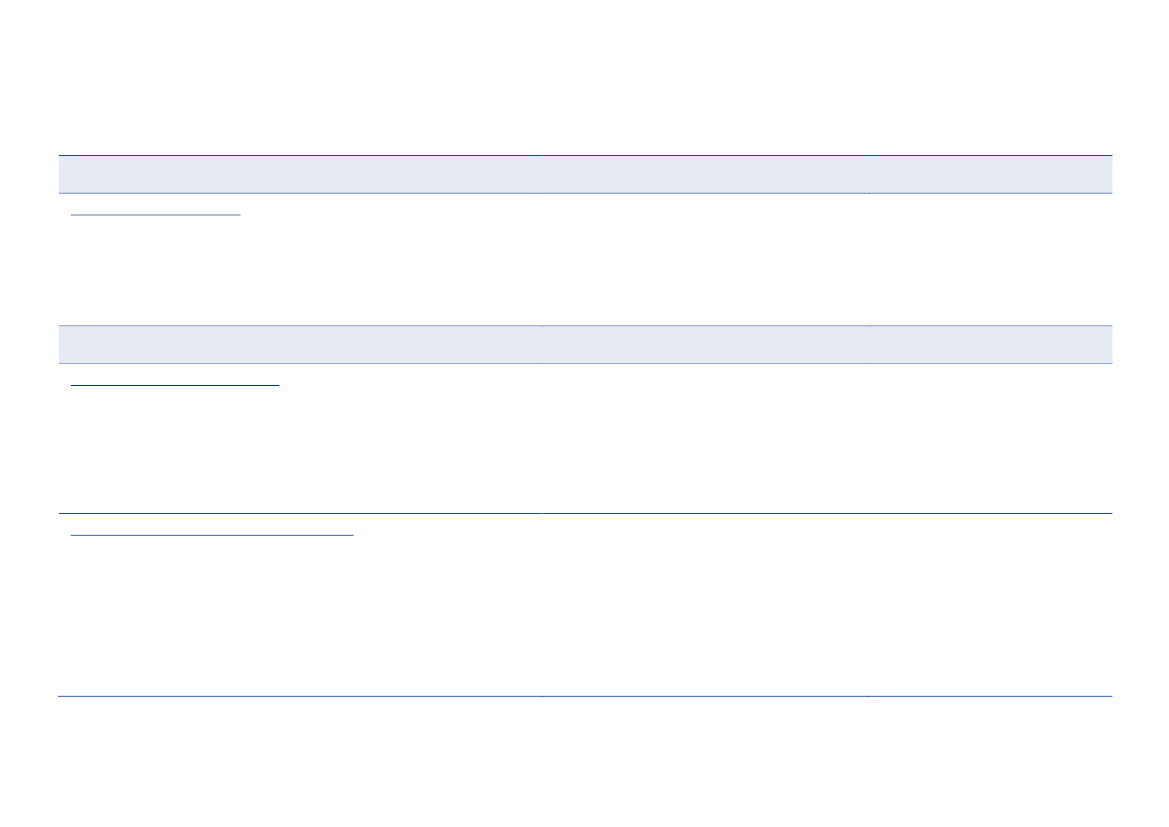Select the second shaded header row's middle cell
The image size is (1169, 827).
[x=706, y=345]
